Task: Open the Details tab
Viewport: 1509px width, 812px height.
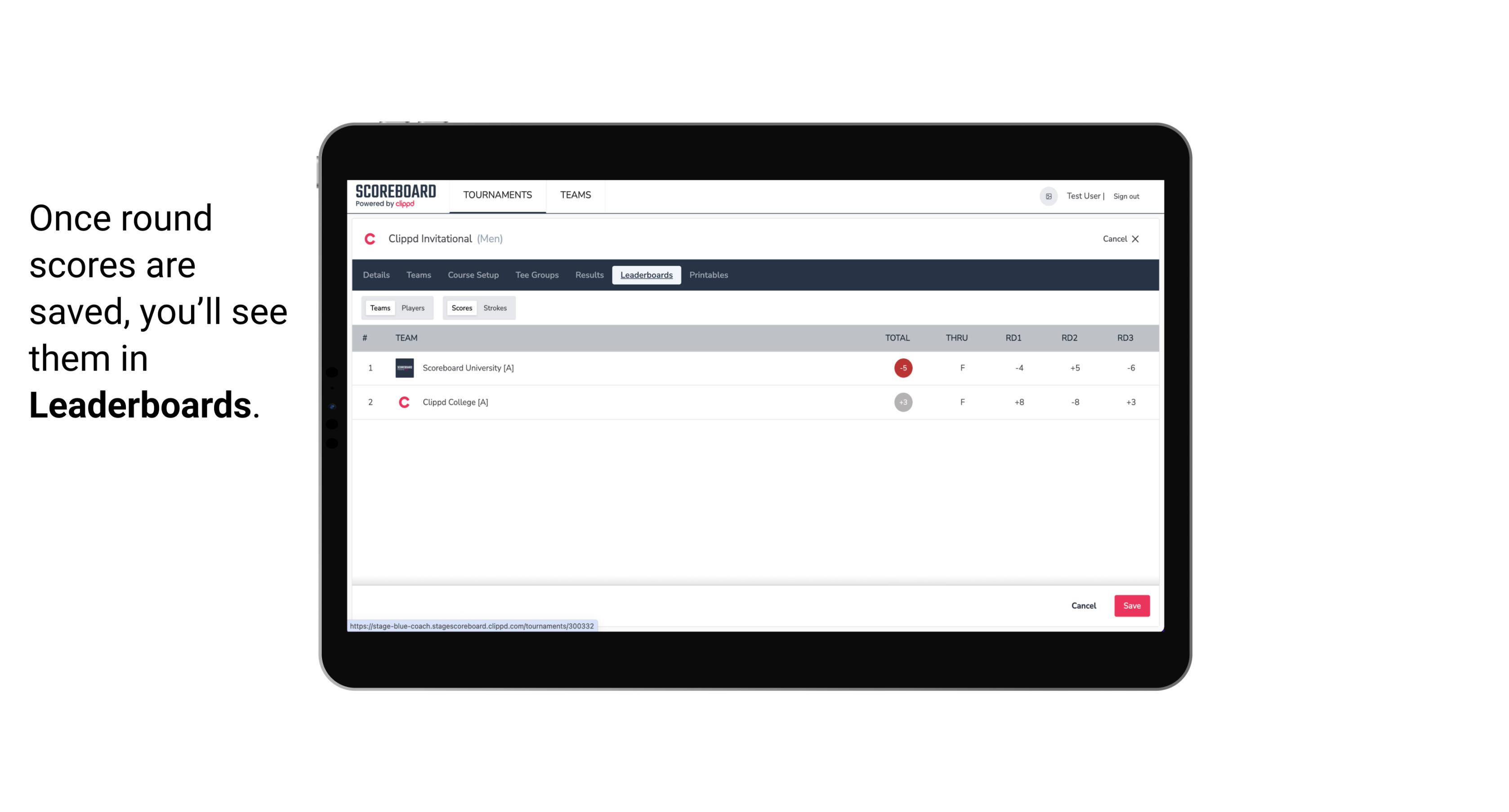Action: click(x=375, y=275)
